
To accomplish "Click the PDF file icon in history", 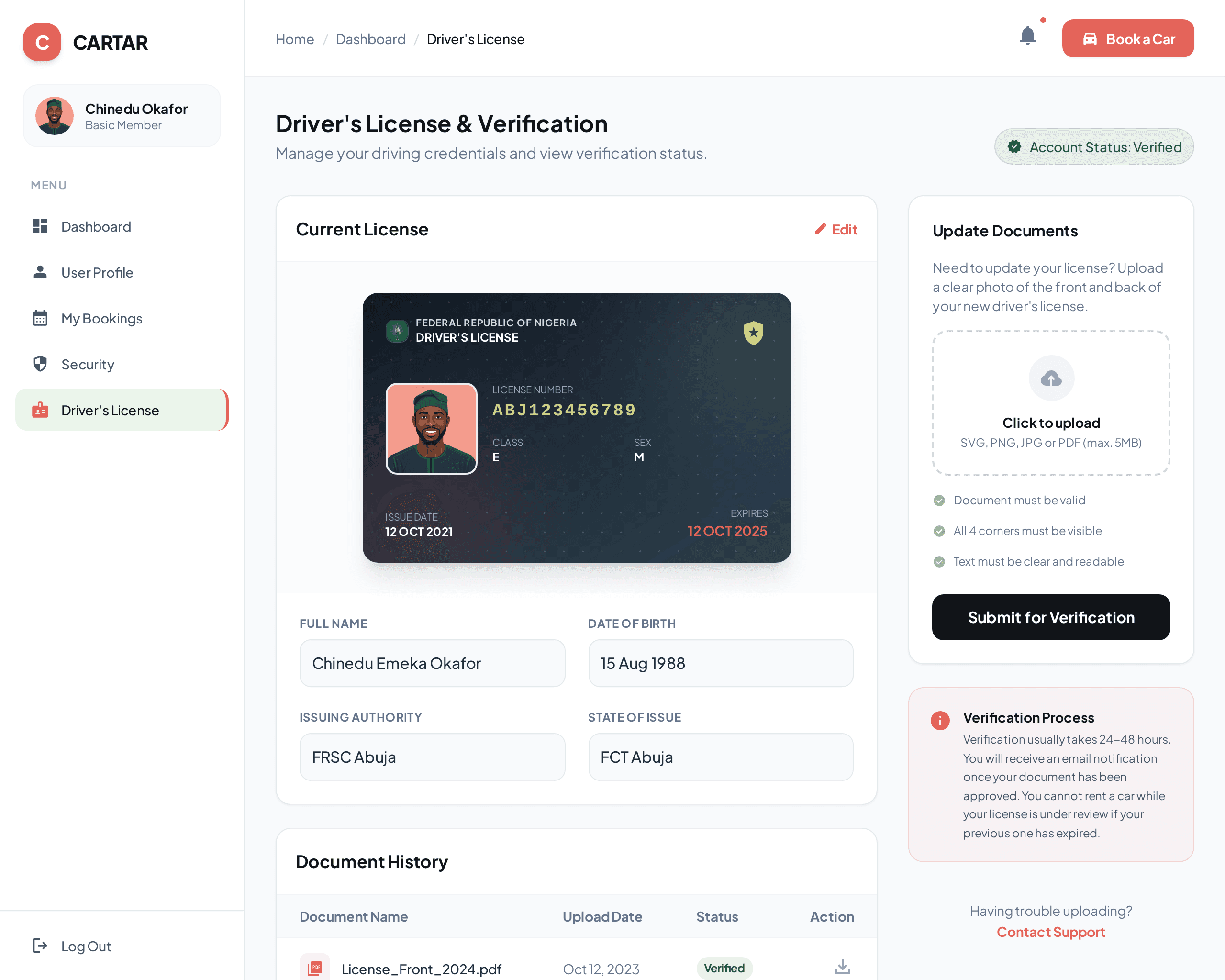I will click(x=315, y=967).
